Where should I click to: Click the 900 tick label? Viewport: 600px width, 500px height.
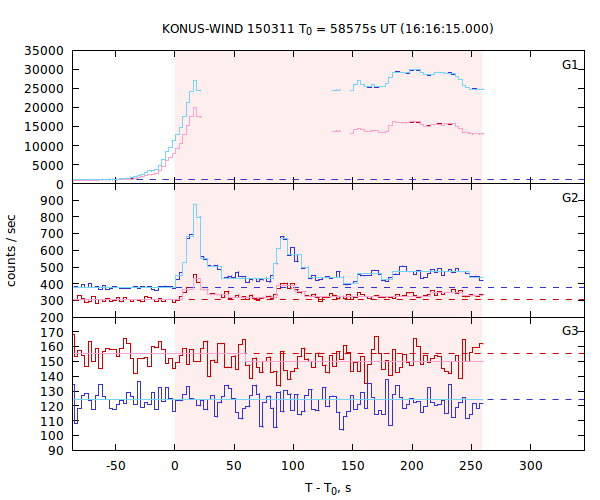52,200
